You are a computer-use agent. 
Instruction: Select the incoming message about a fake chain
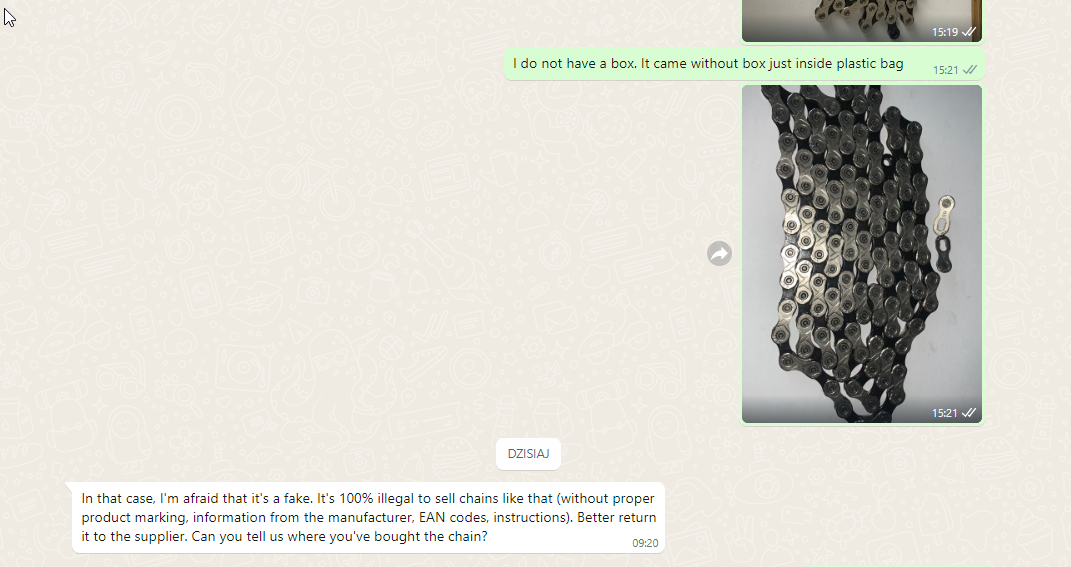pos(368,518)
